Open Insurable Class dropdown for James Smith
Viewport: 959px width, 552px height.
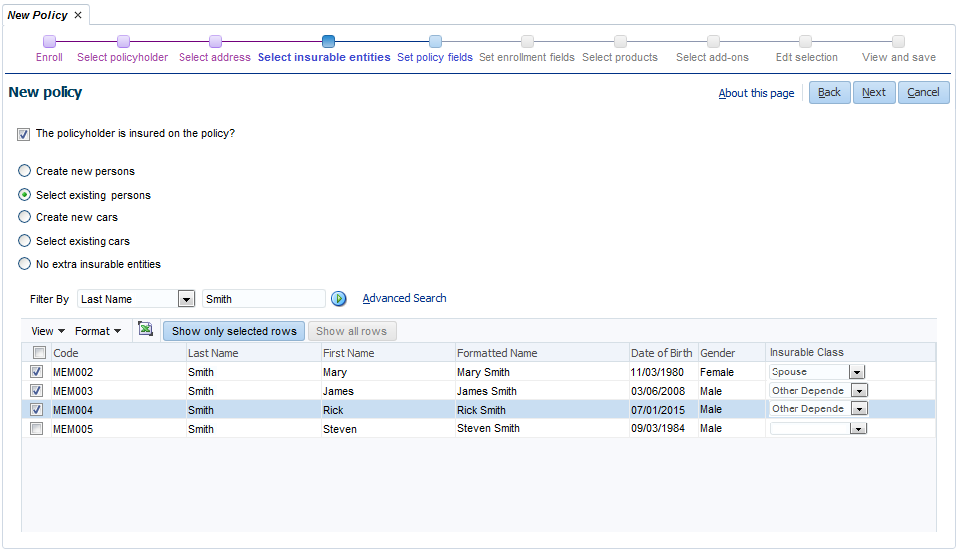click(x=859, y=391)
